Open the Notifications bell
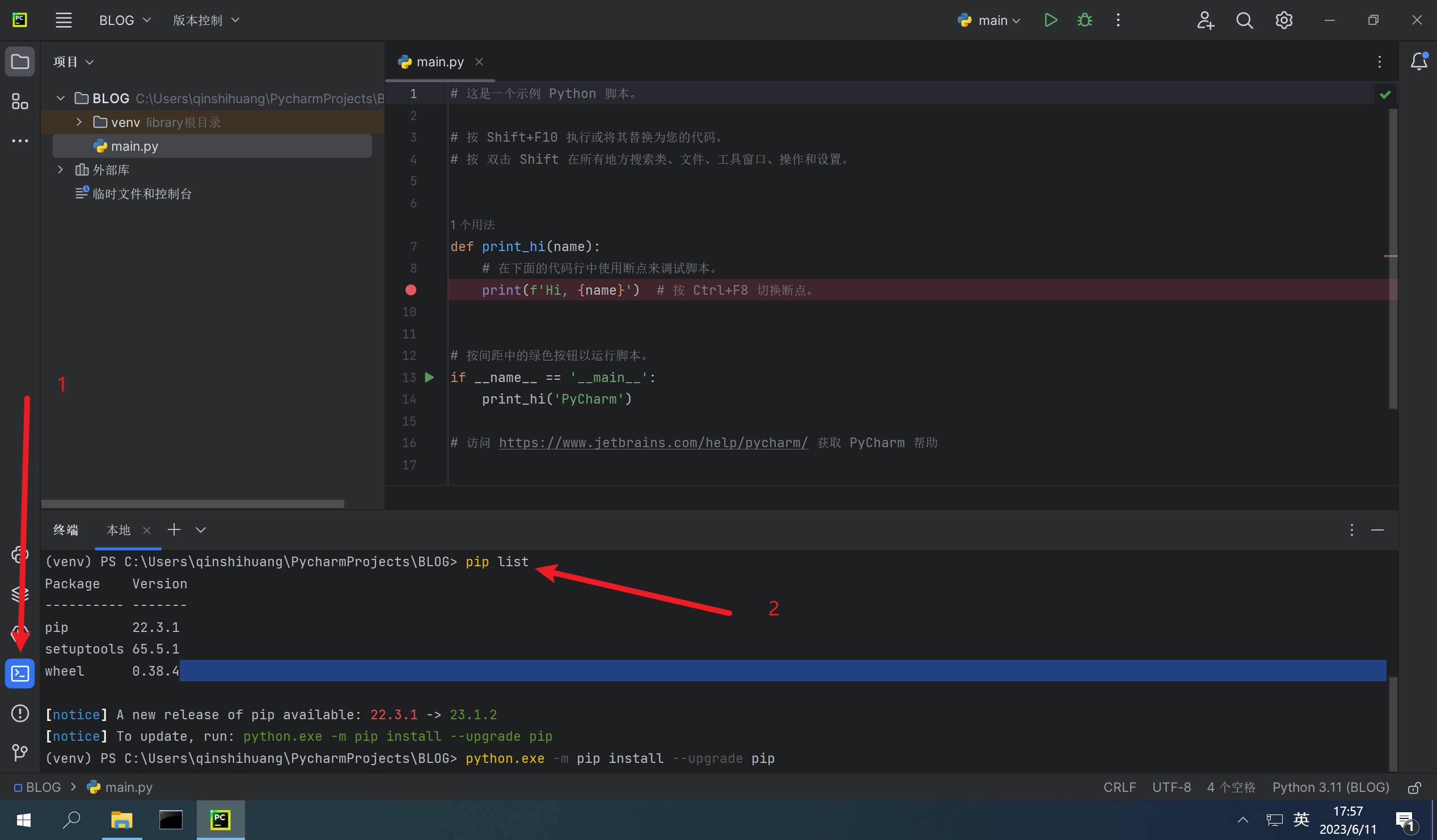 tap(1419, 61)
